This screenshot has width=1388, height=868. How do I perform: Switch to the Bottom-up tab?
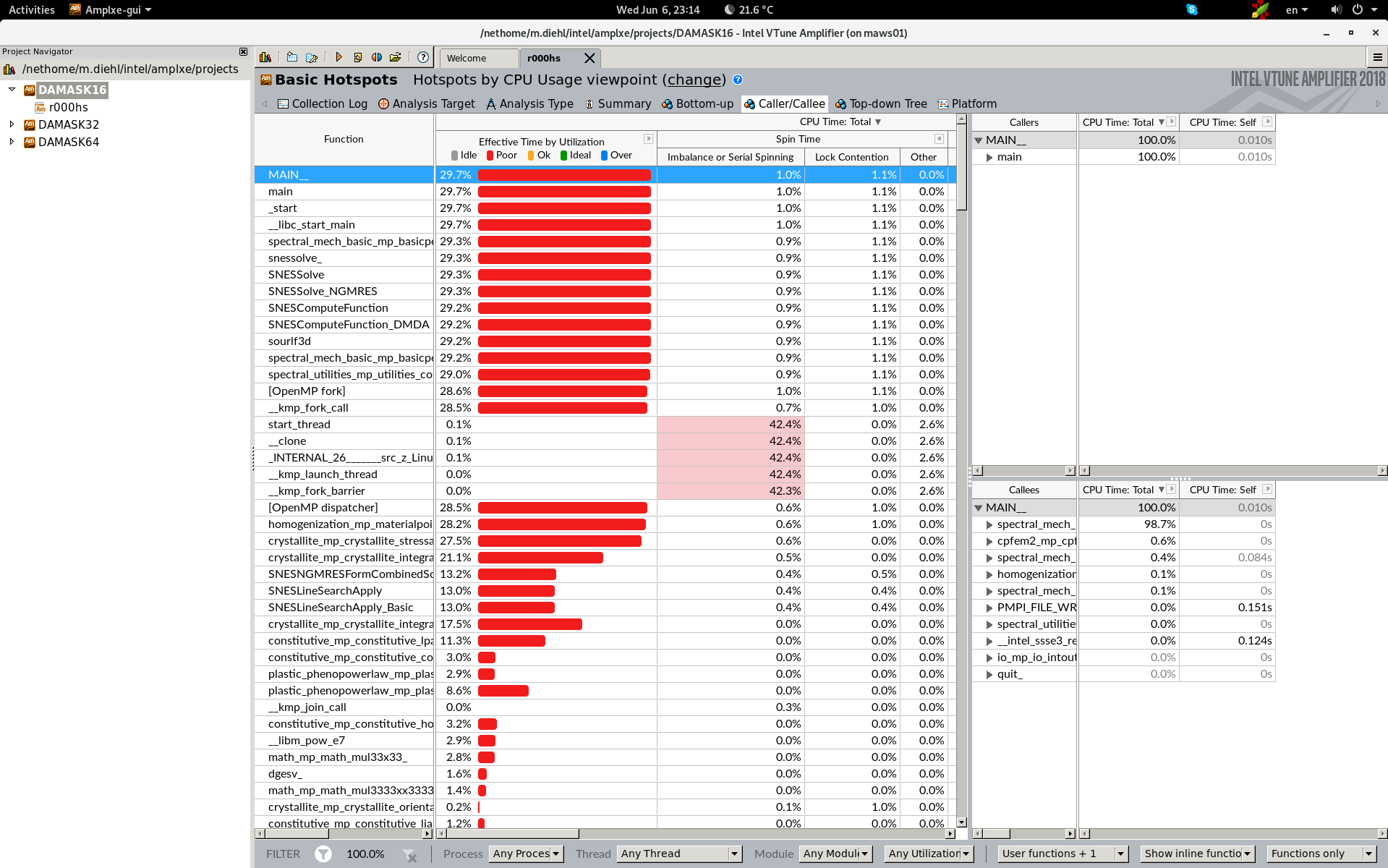[x=697, y=103]
